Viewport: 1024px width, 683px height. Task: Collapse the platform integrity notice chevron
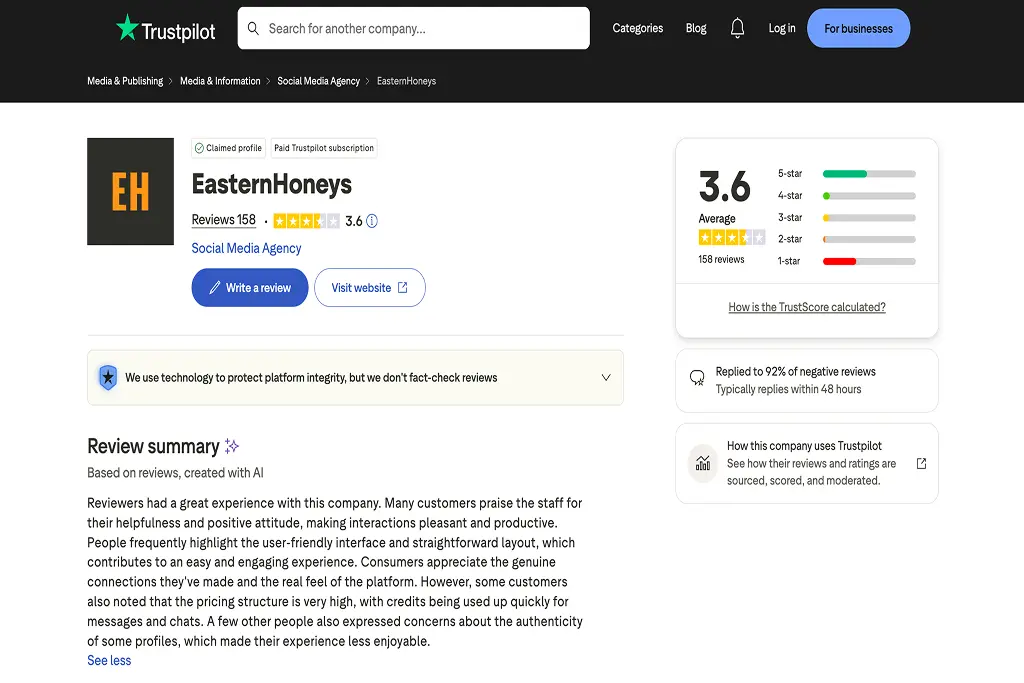click(x=605, y=377)
